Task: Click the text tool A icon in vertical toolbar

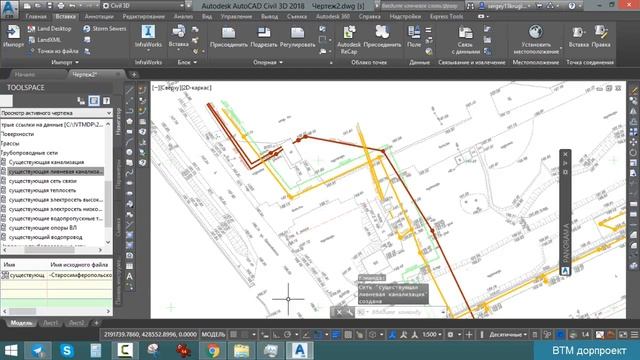Action: click(129, 276)
